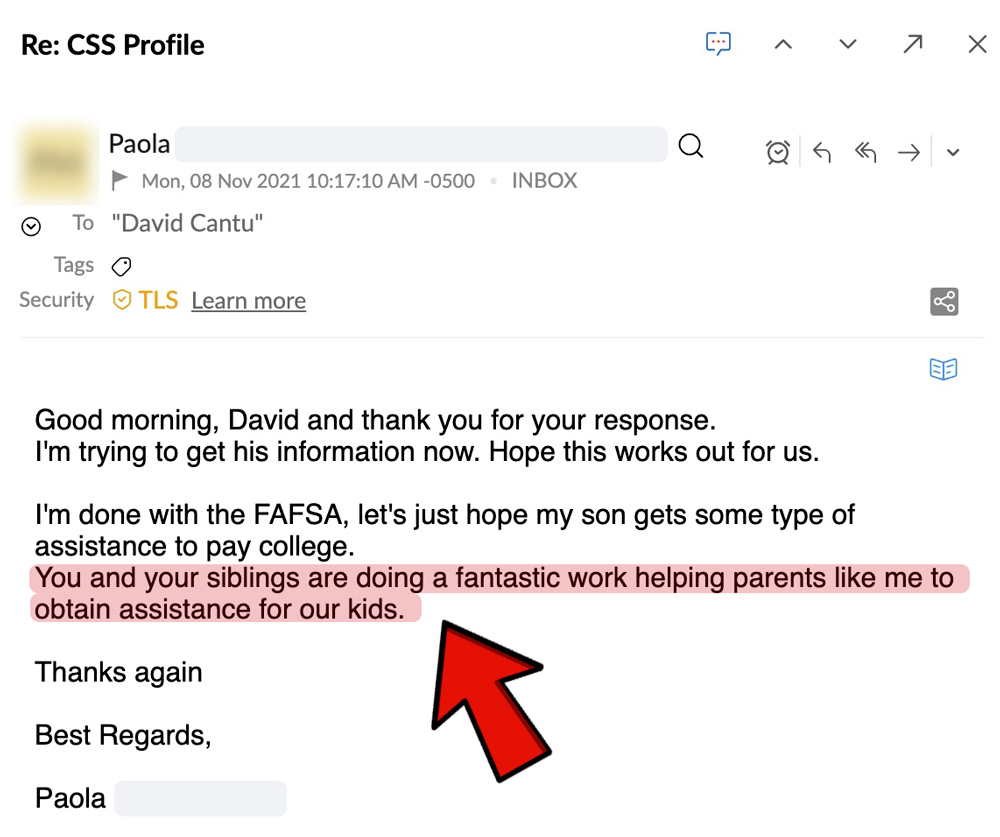Set a reminder with alarm clock icon
The image size is (1000, 837).
coord(778,152)
